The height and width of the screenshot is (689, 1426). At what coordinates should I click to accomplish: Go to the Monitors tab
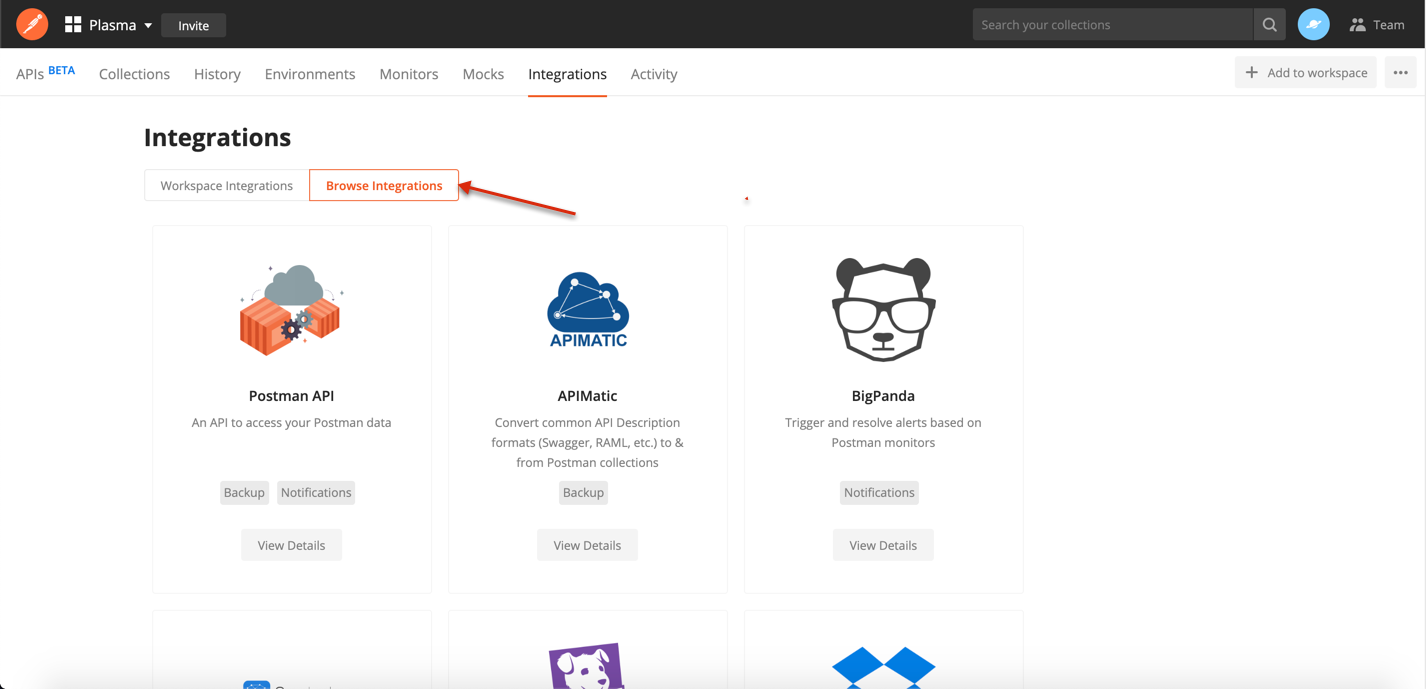(x=409, y=74)
